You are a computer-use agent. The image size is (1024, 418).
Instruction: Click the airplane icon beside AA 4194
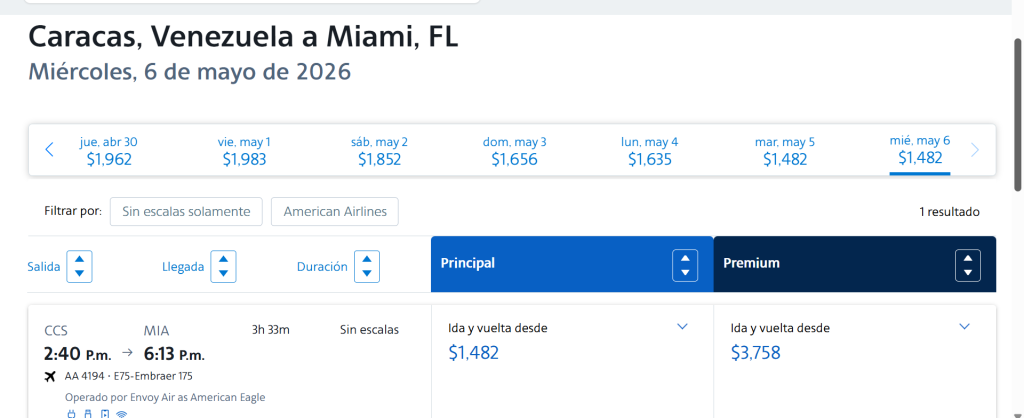click(51, 376)
